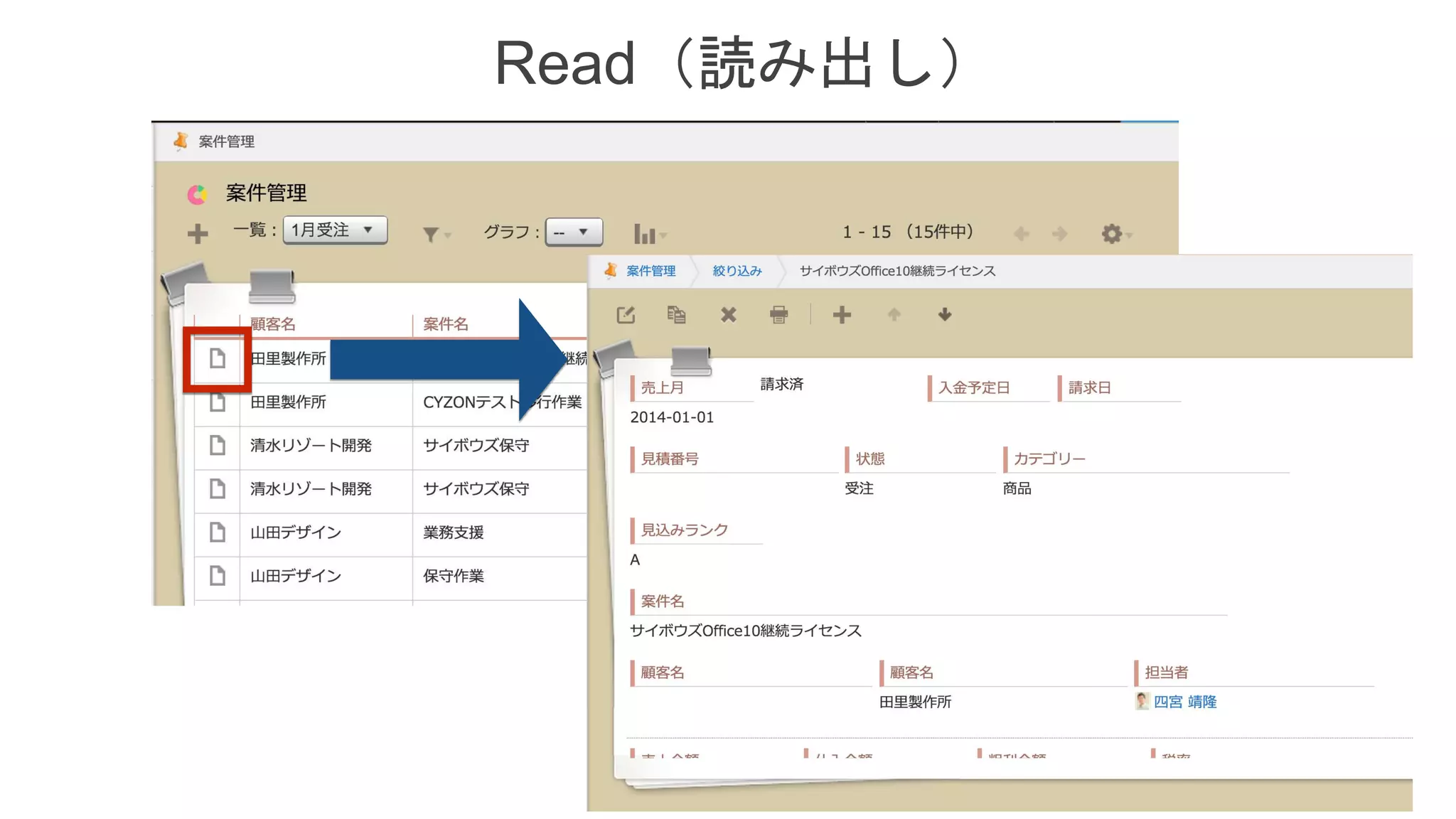Screen dimensions: 1456x819
Task: Click the delete record X icon
Action: [x=728, y=315]
